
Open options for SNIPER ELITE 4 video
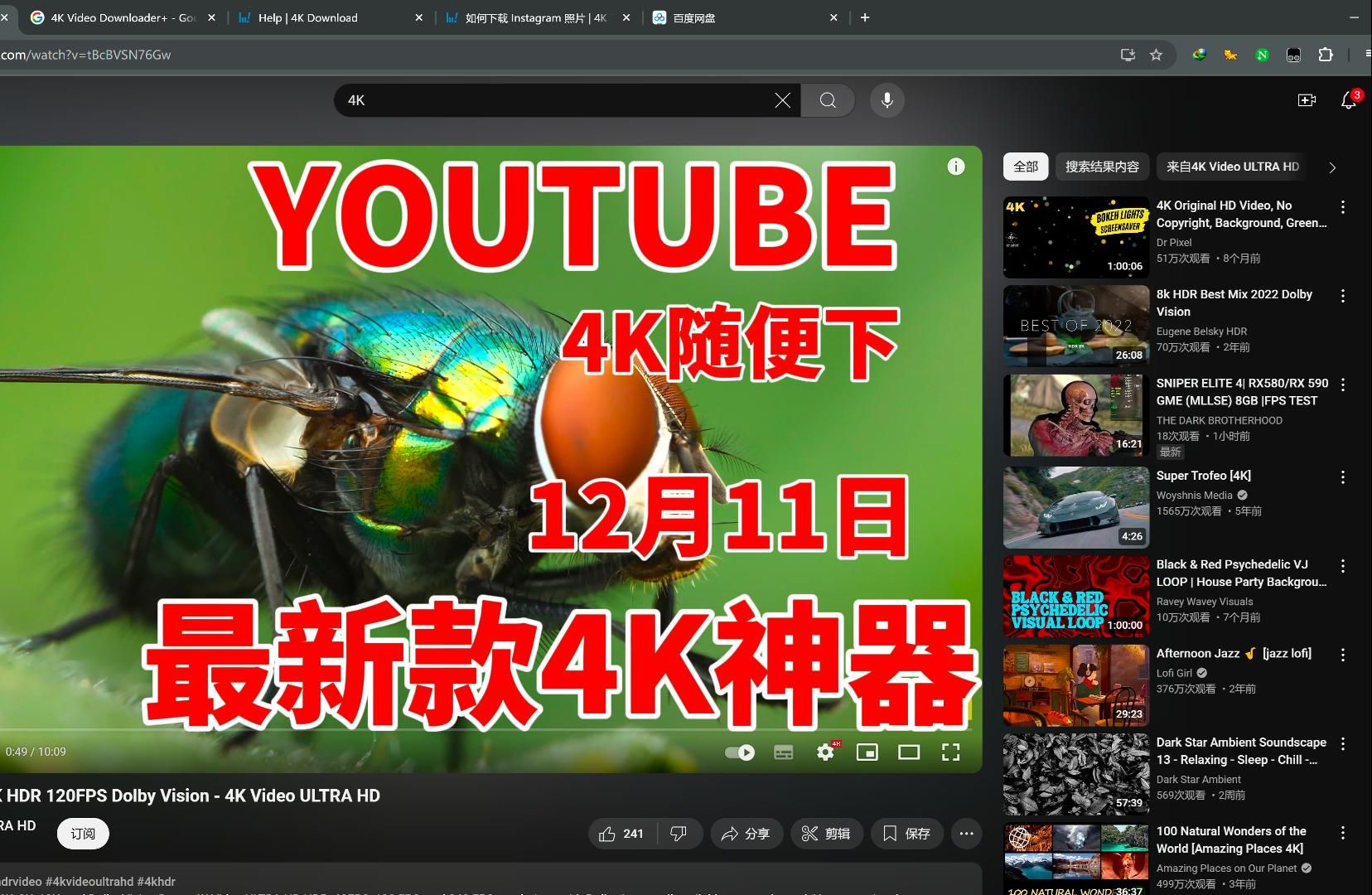click(1343, 385)
